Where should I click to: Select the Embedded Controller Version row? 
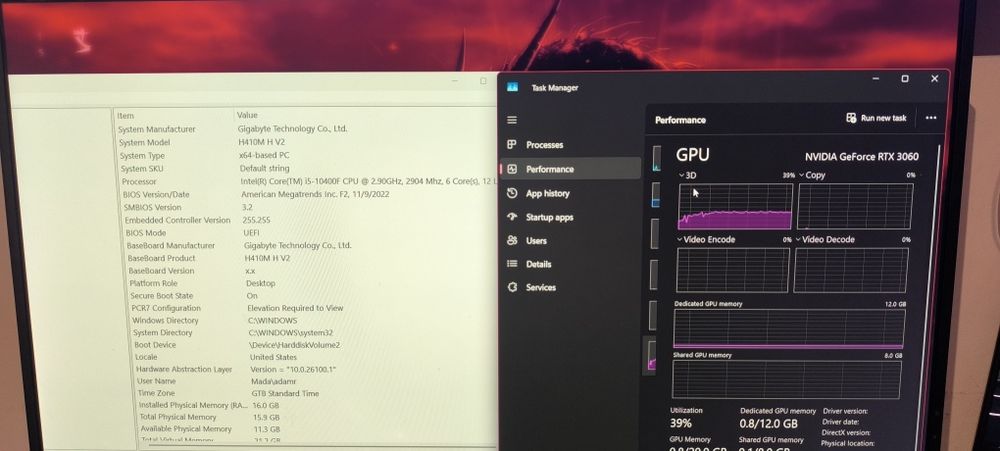click(x=309, y=220)
